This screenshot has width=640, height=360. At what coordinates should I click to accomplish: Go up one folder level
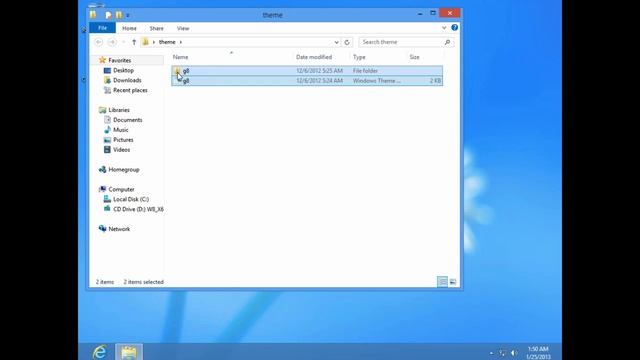134,42
